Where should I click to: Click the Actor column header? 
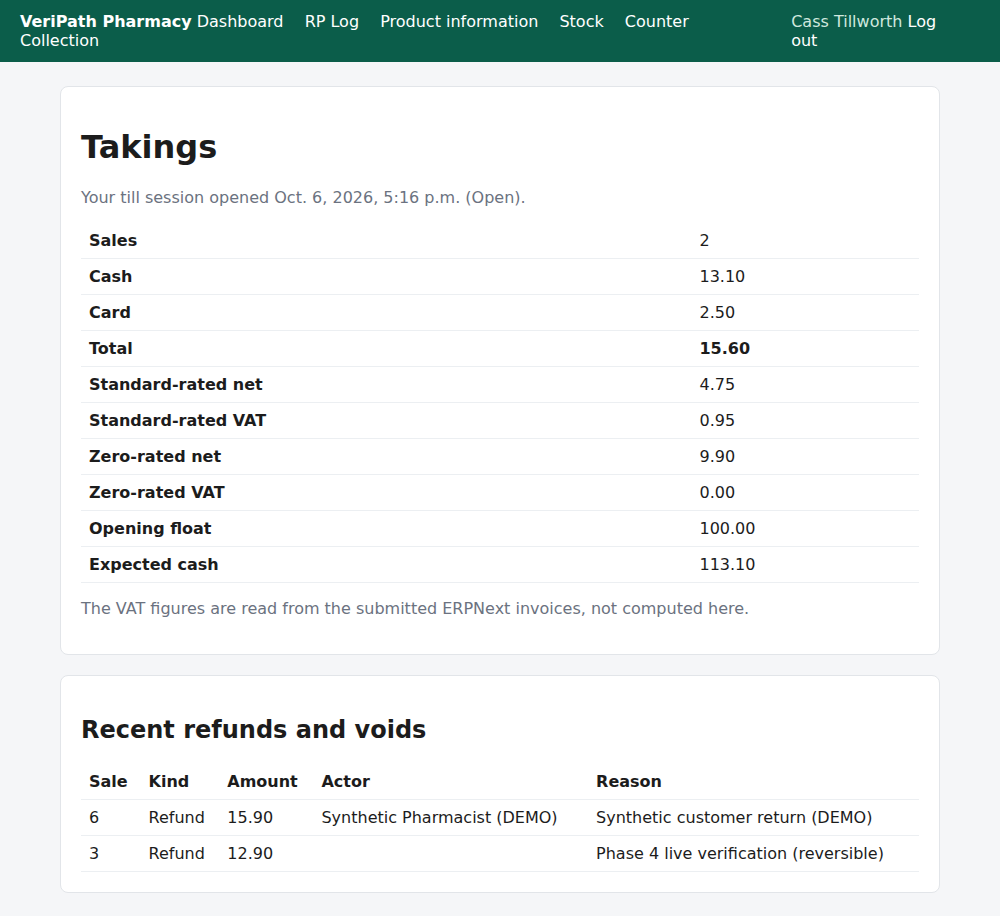point(345,781)
